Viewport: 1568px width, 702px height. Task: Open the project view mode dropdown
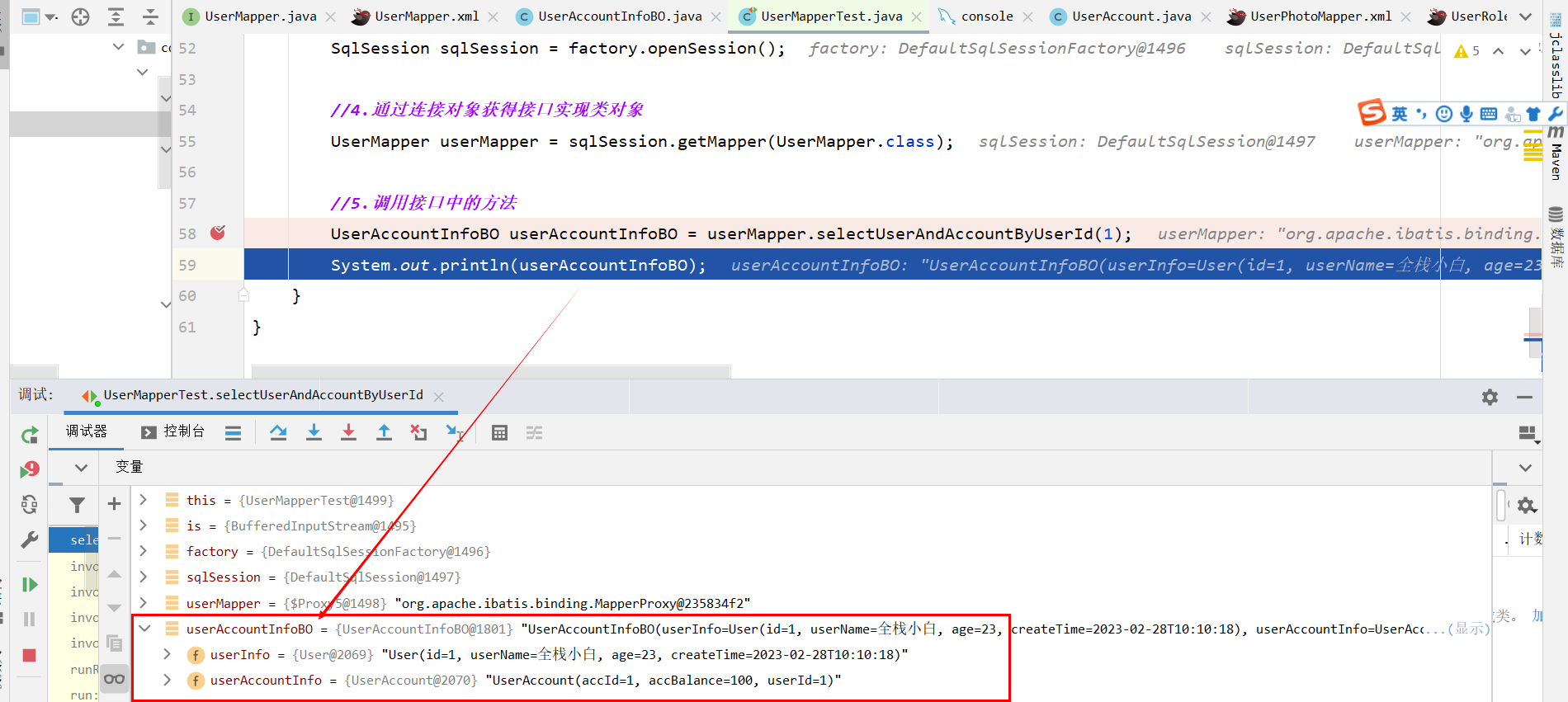[x=39, y=16]
